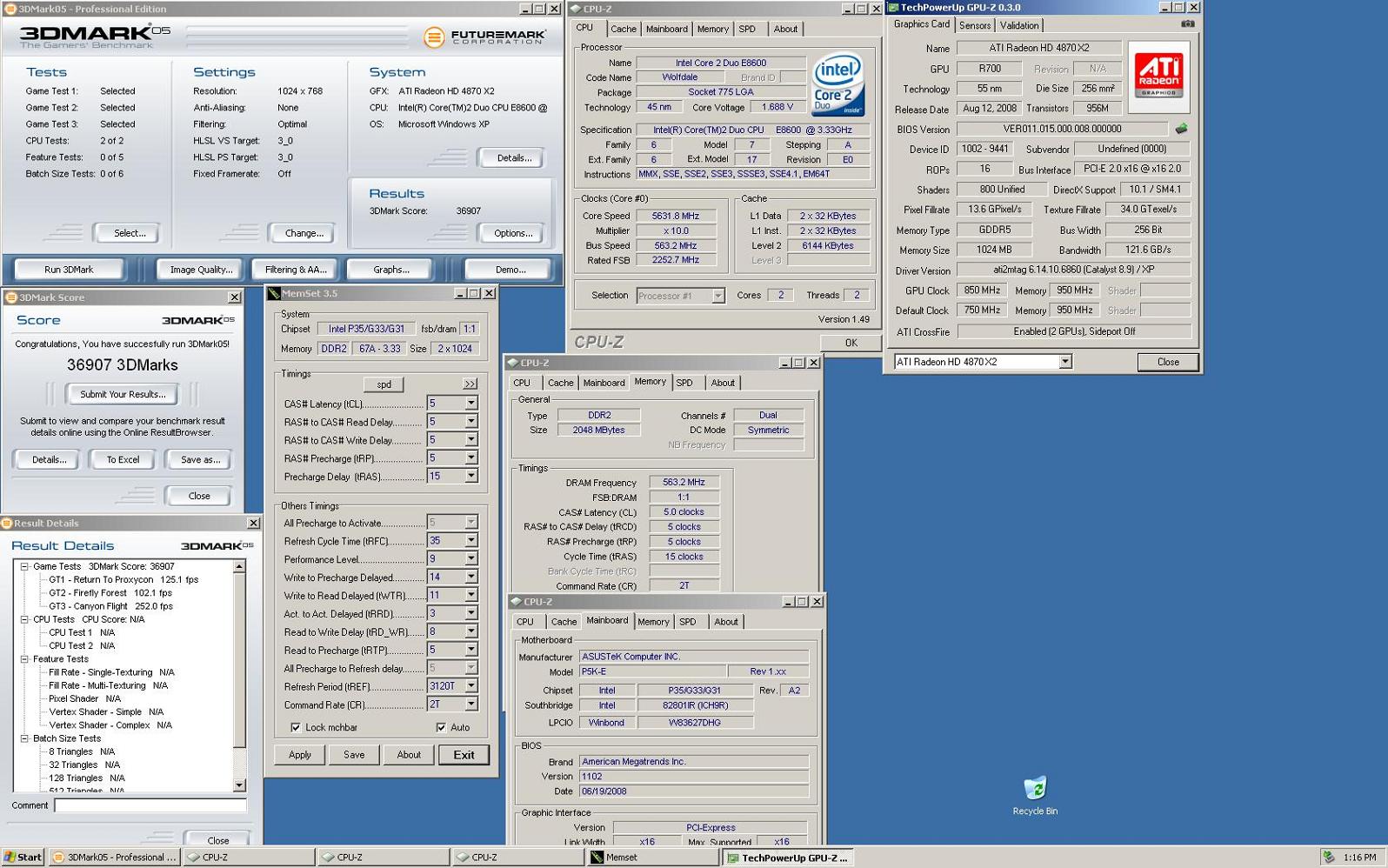Collapse the Game Tests tree node

click(24, 567)
